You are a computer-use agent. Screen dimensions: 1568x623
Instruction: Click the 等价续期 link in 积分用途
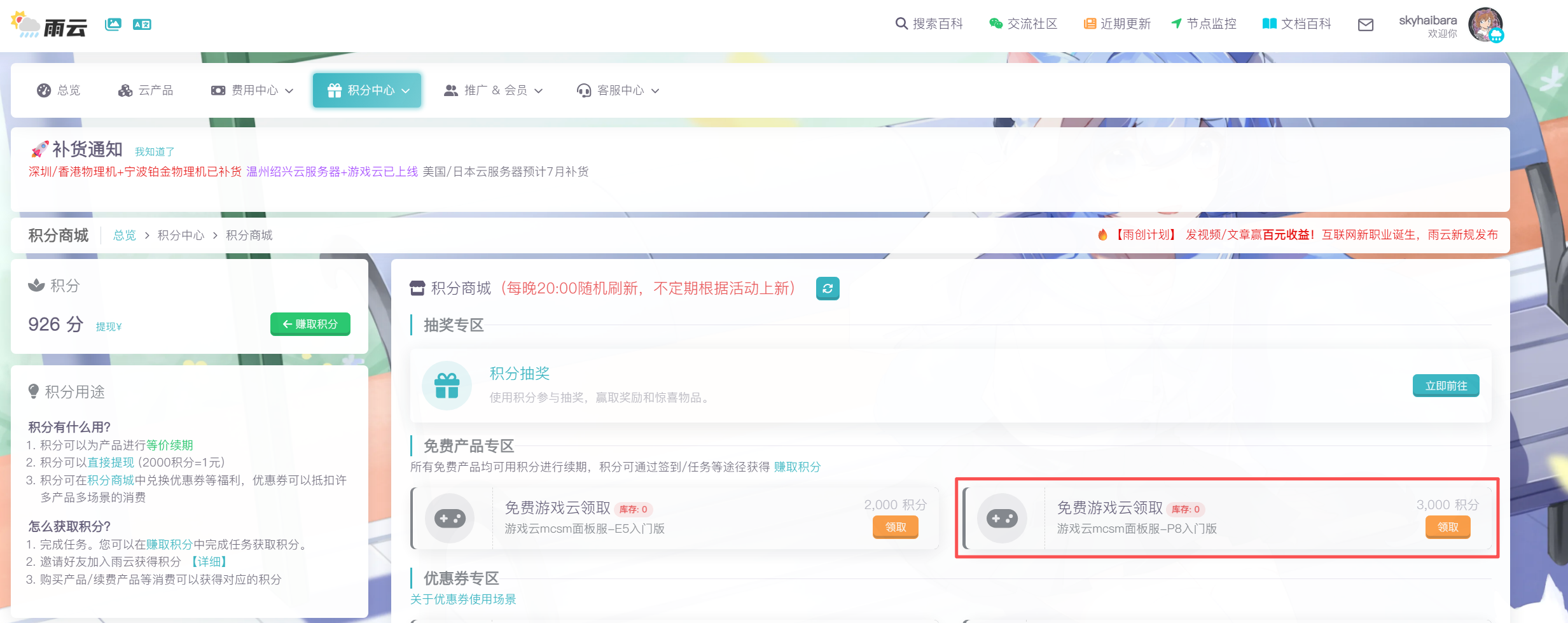tap(170, 445)
